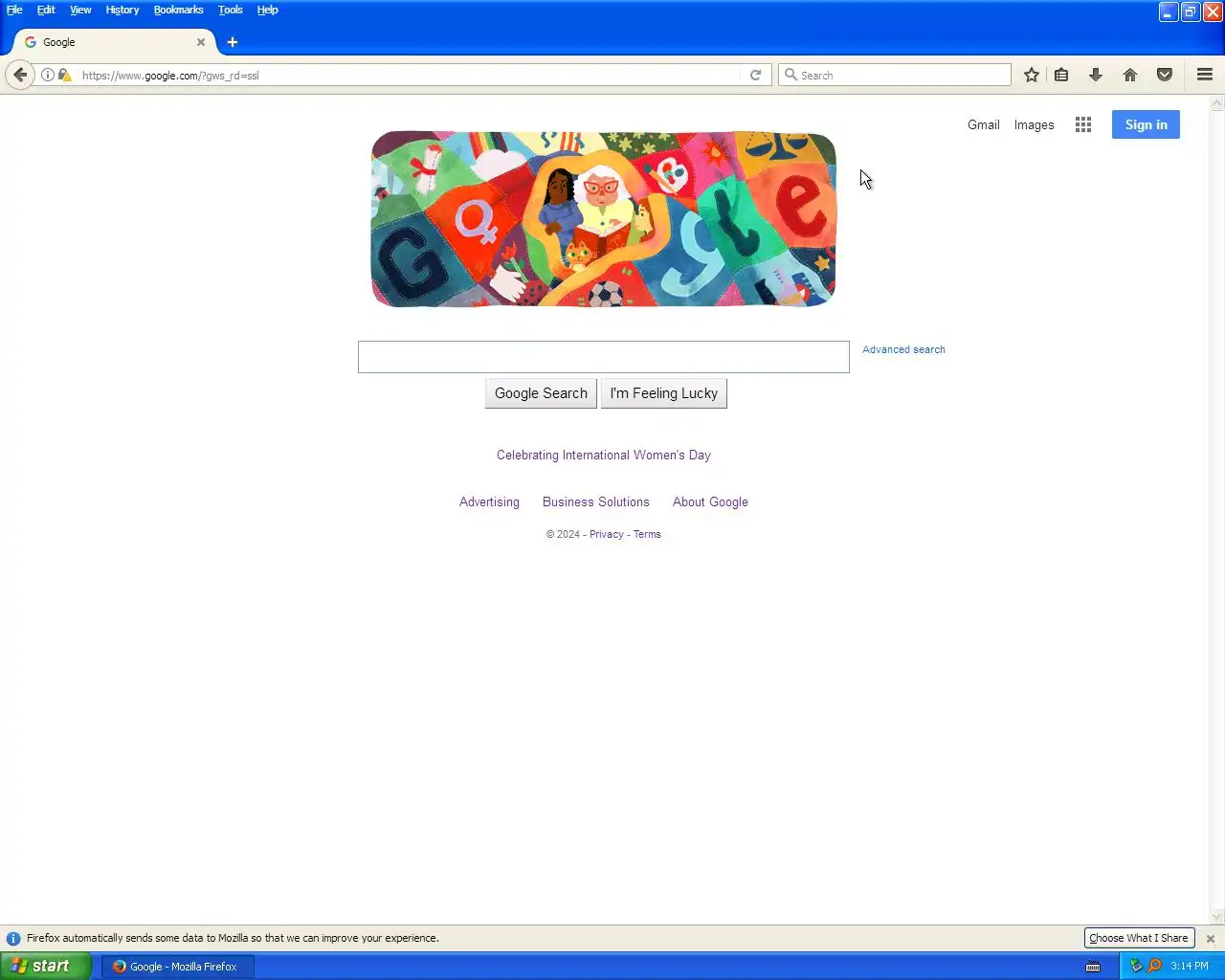Image resolution: width=1225 pixels, height=980 pixels.
Task: Select the Google tab
Action: pyautogui.click(x=114, y=42)
